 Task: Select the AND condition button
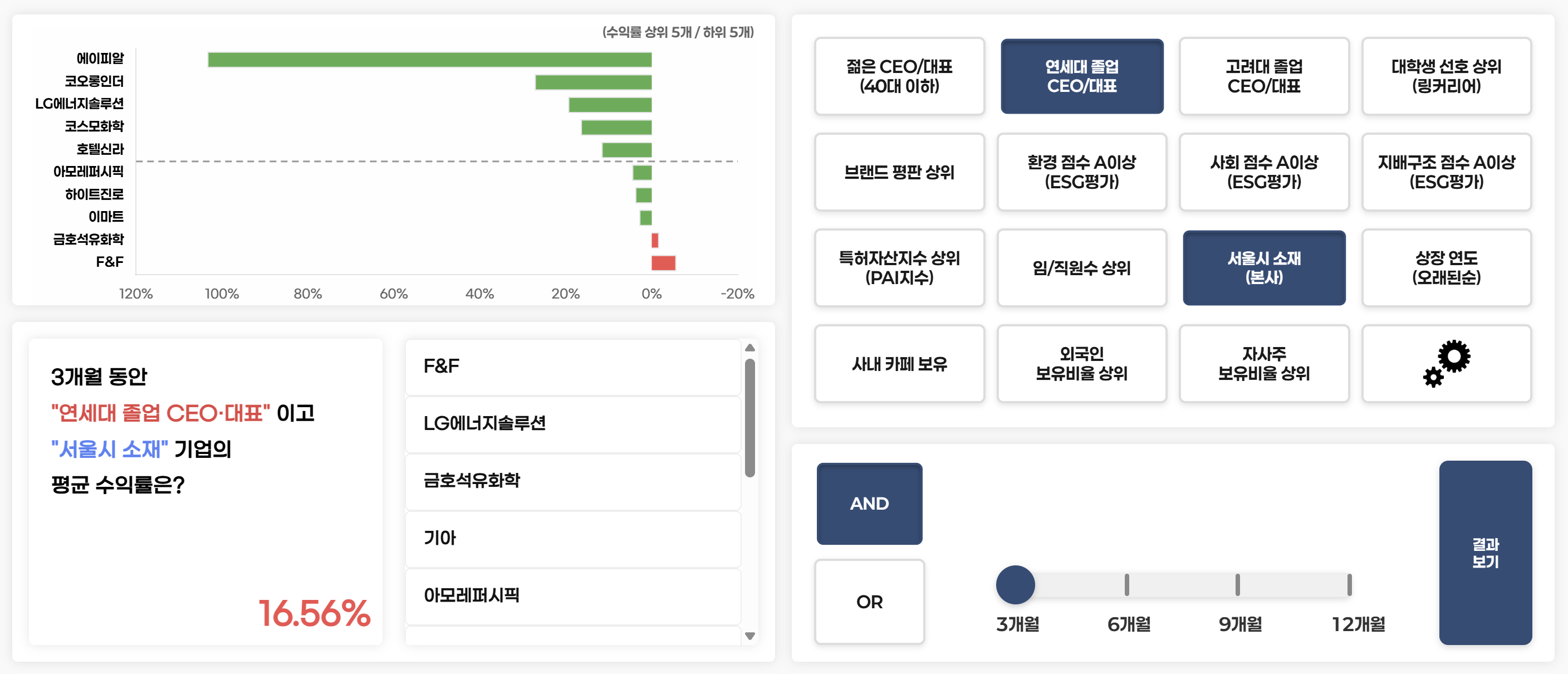click(869, 504)
